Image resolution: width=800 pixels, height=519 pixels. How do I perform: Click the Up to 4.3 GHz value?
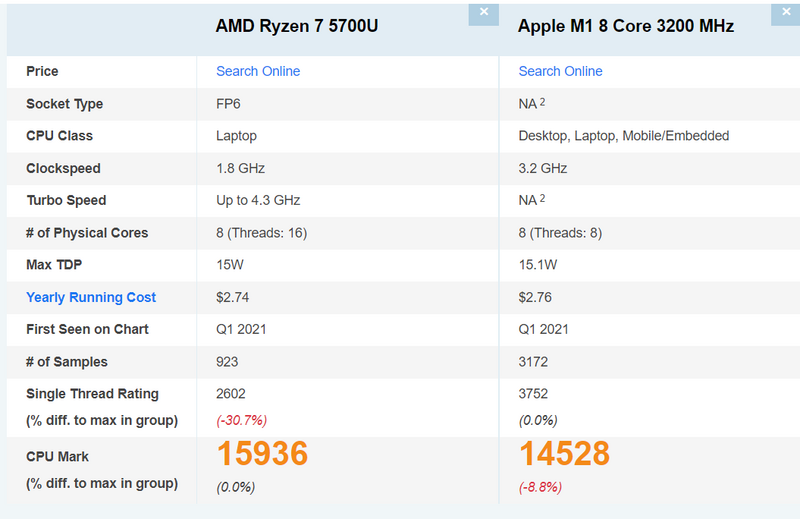[x=258, y=201]
